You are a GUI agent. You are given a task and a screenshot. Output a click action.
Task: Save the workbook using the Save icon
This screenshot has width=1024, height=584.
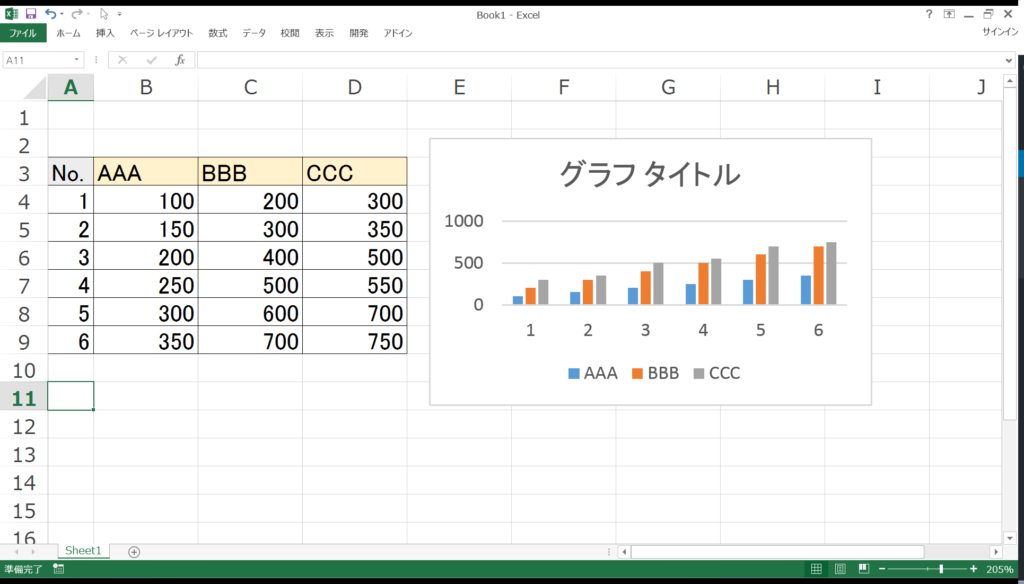click(x=30, y=13)
